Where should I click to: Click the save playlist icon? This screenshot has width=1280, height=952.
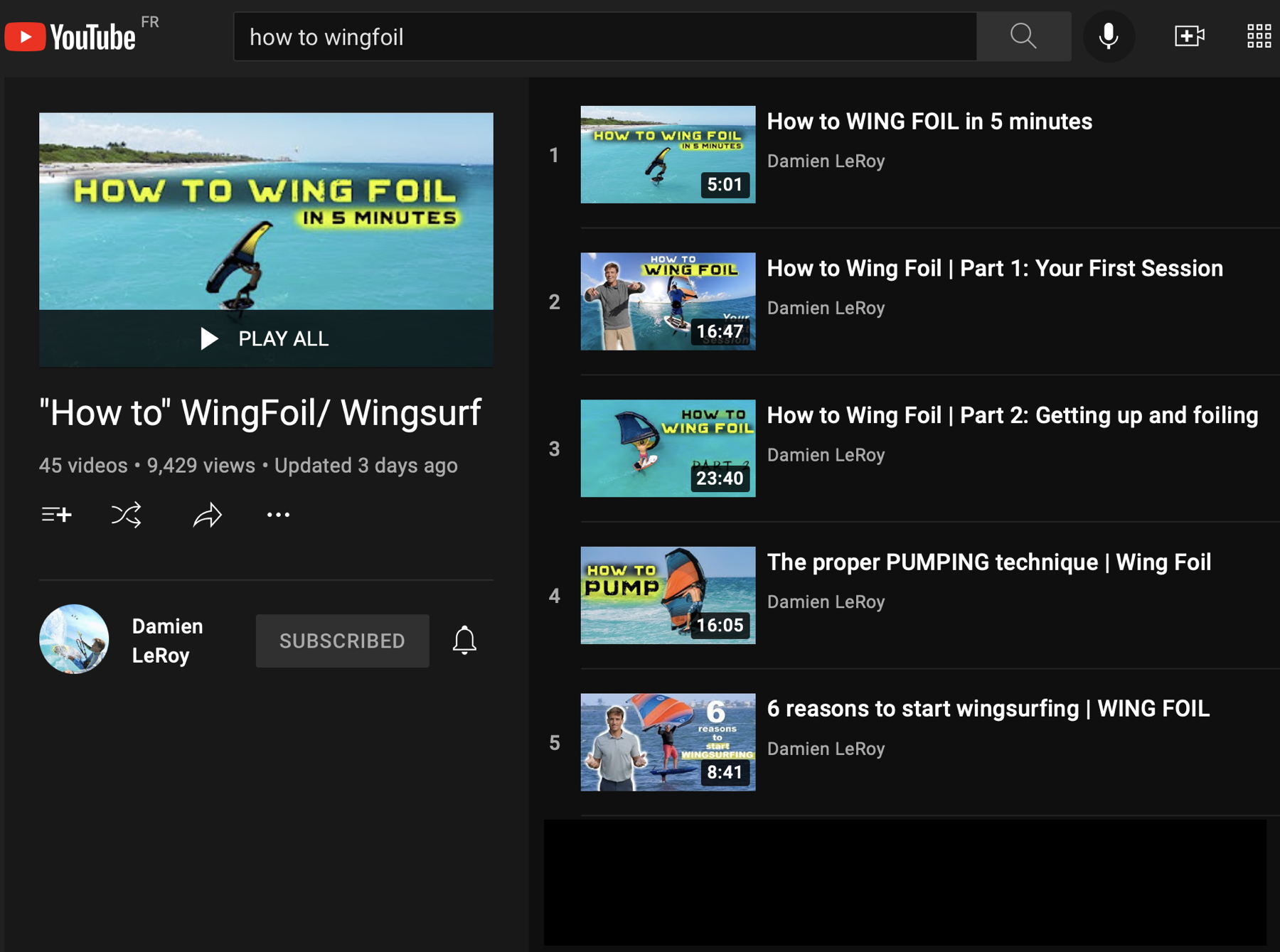(x=57, y=514)
